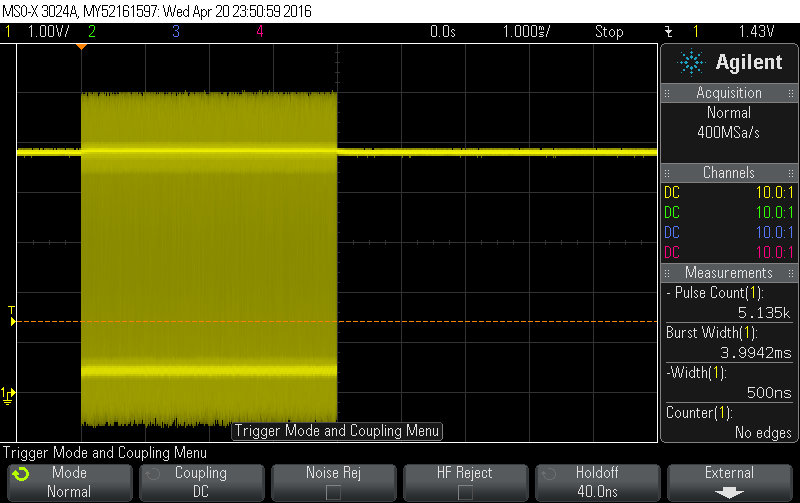This screenshot has height=503, width=800.
Task: Select the pink channel 4 indicator
Action: pyautogui.click(x=259, y=31)
